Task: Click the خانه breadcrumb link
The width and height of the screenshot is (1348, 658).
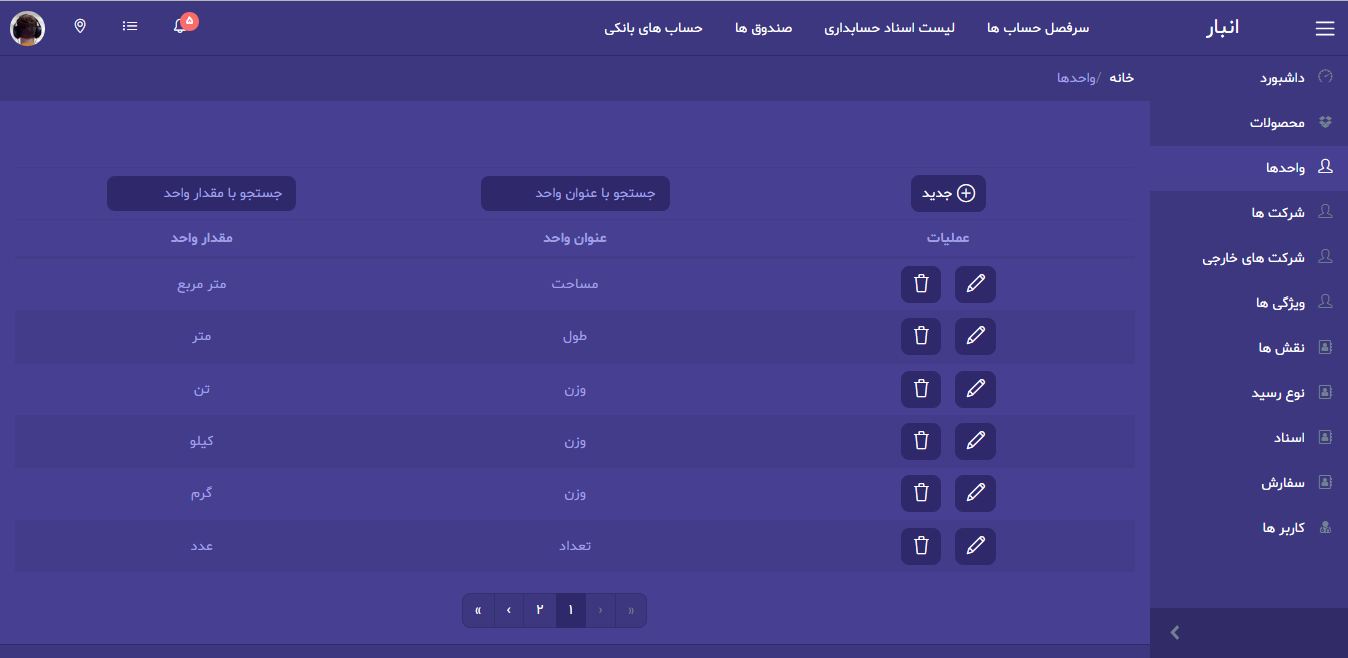Action: coord(1122,77)
